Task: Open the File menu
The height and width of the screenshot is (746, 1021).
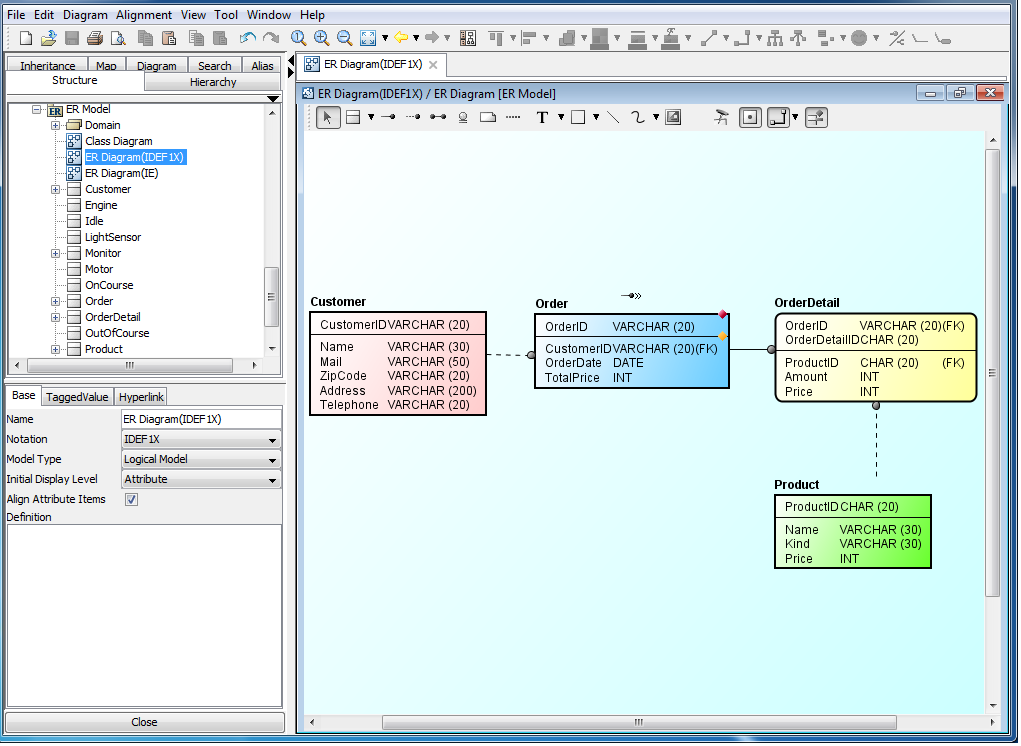Action: (16, 14)
